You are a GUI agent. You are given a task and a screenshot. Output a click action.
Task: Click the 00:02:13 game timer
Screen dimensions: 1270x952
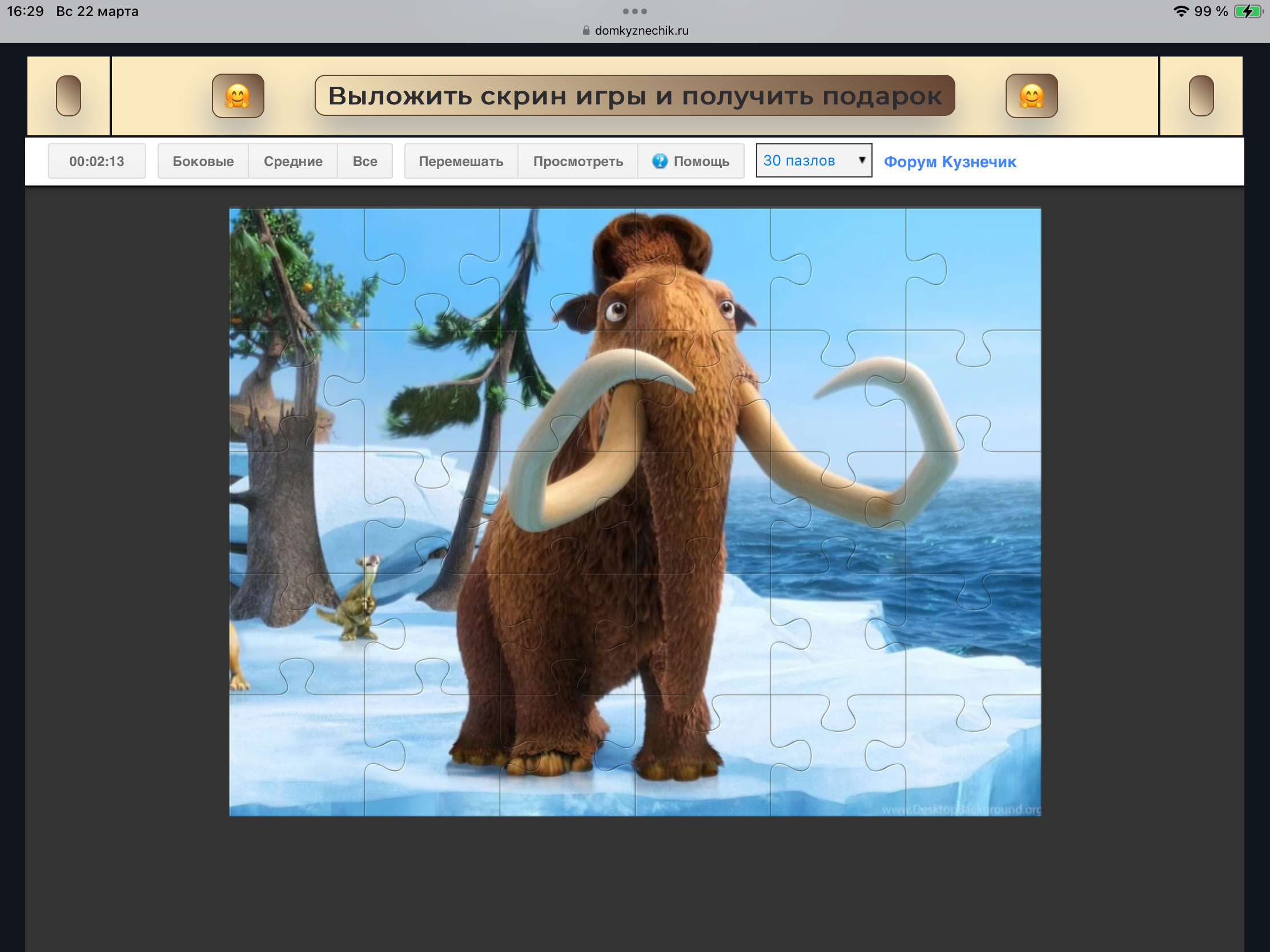(97, 162)
